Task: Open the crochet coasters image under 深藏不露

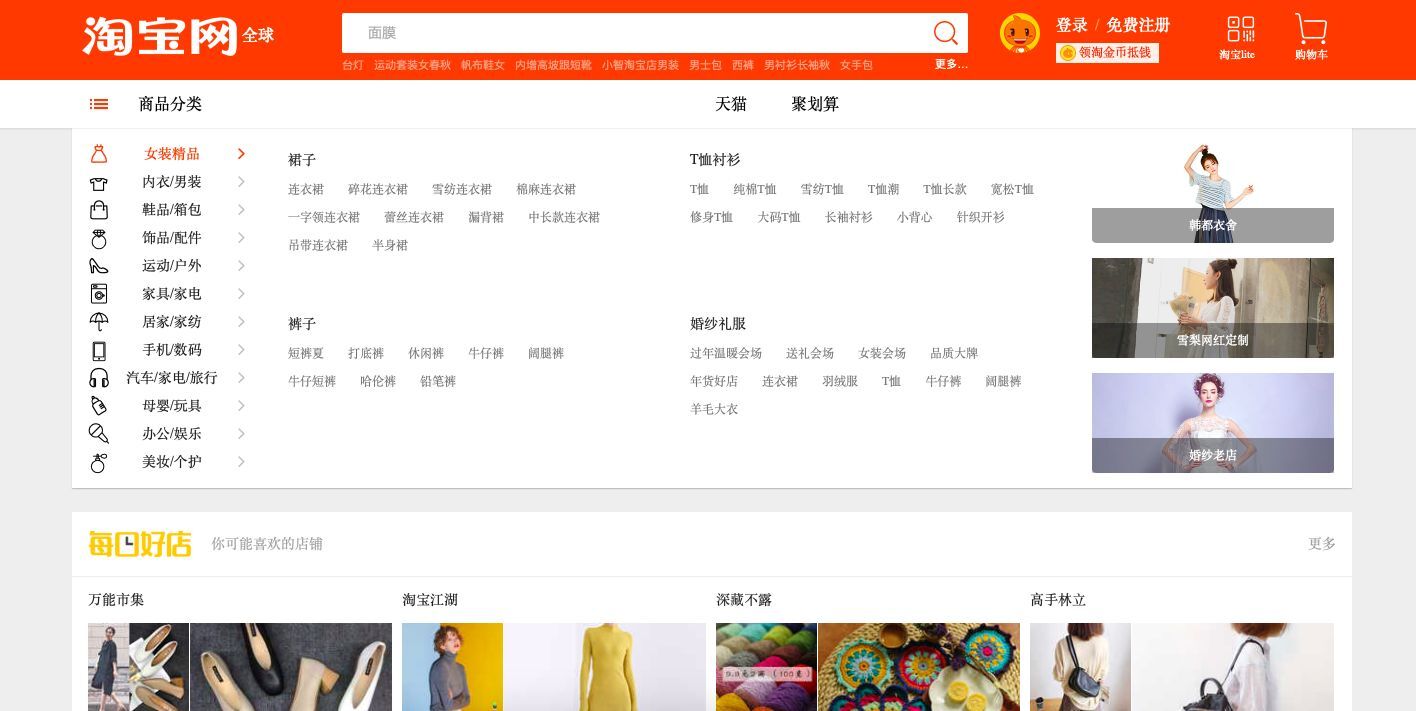Action: click(919, 667)
